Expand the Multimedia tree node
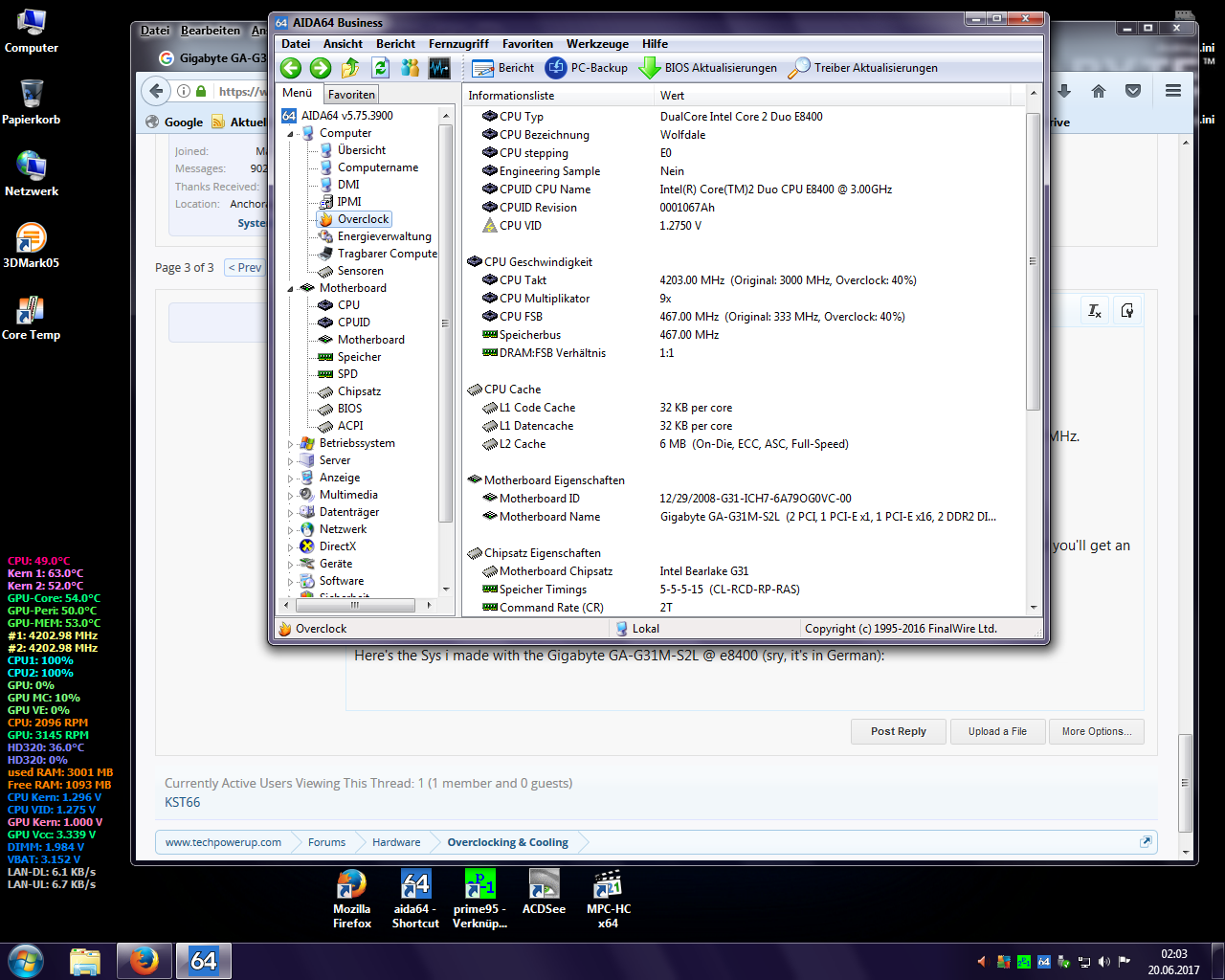This screenshot has width=1225, height=980. coord(291,495)
